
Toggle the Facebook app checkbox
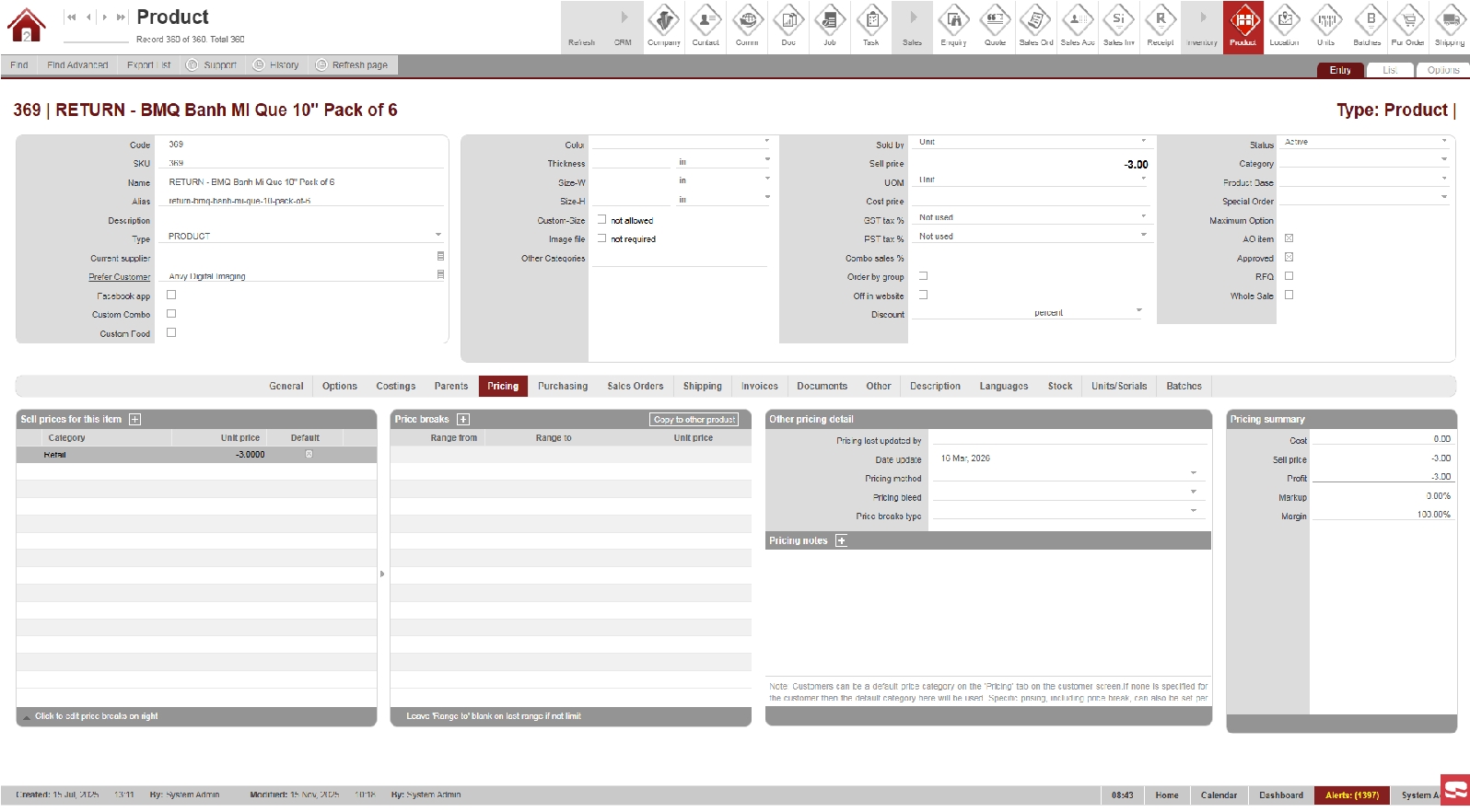tap(171, 296)
